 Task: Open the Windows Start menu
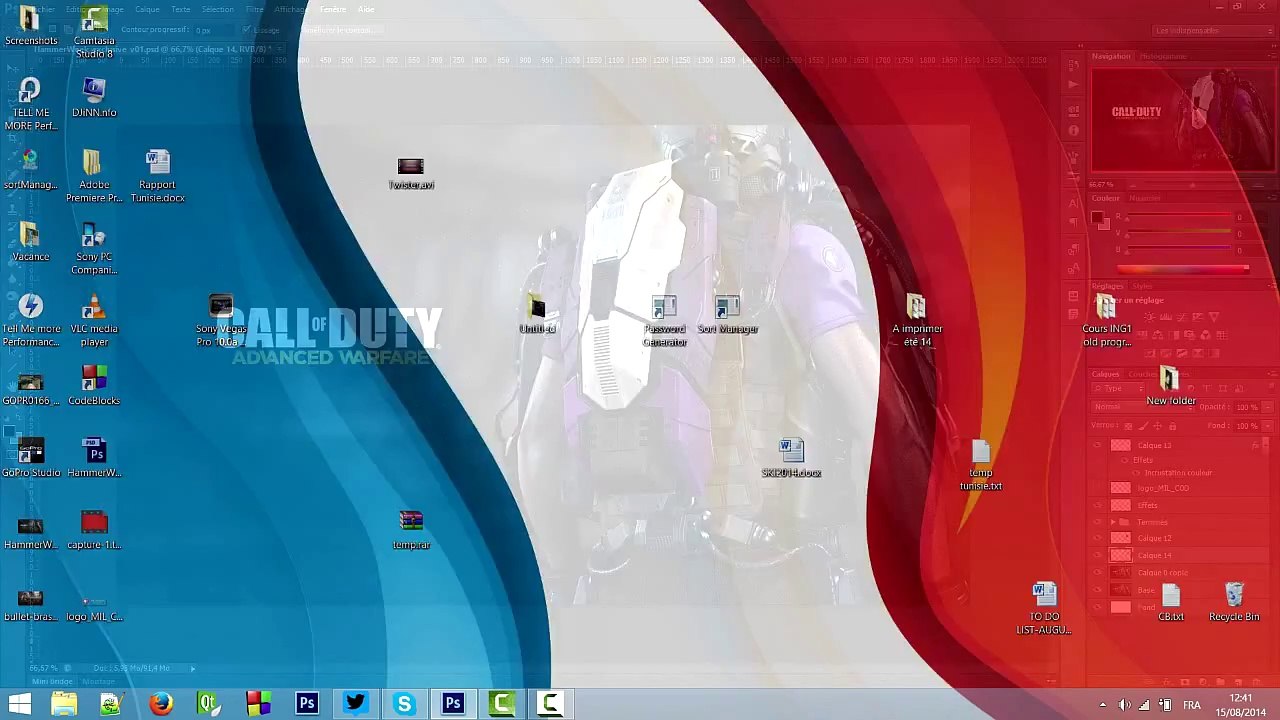point(19,704)
